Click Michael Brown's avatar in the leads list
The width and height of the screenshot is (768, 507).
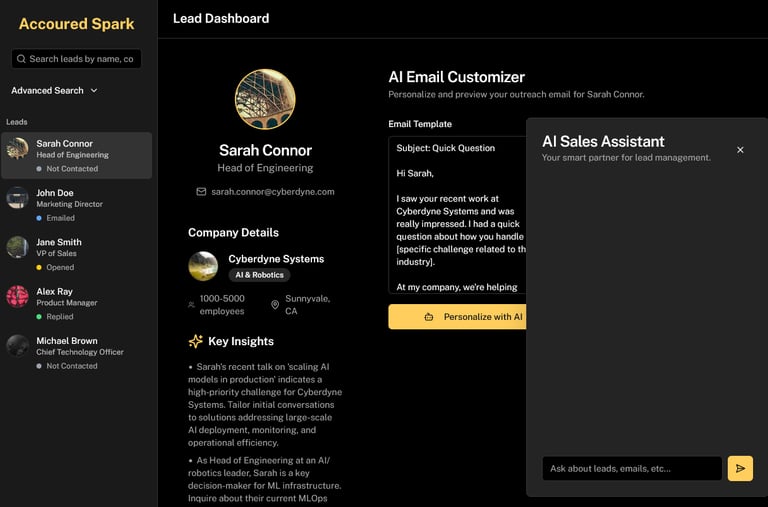click(18, 346)
